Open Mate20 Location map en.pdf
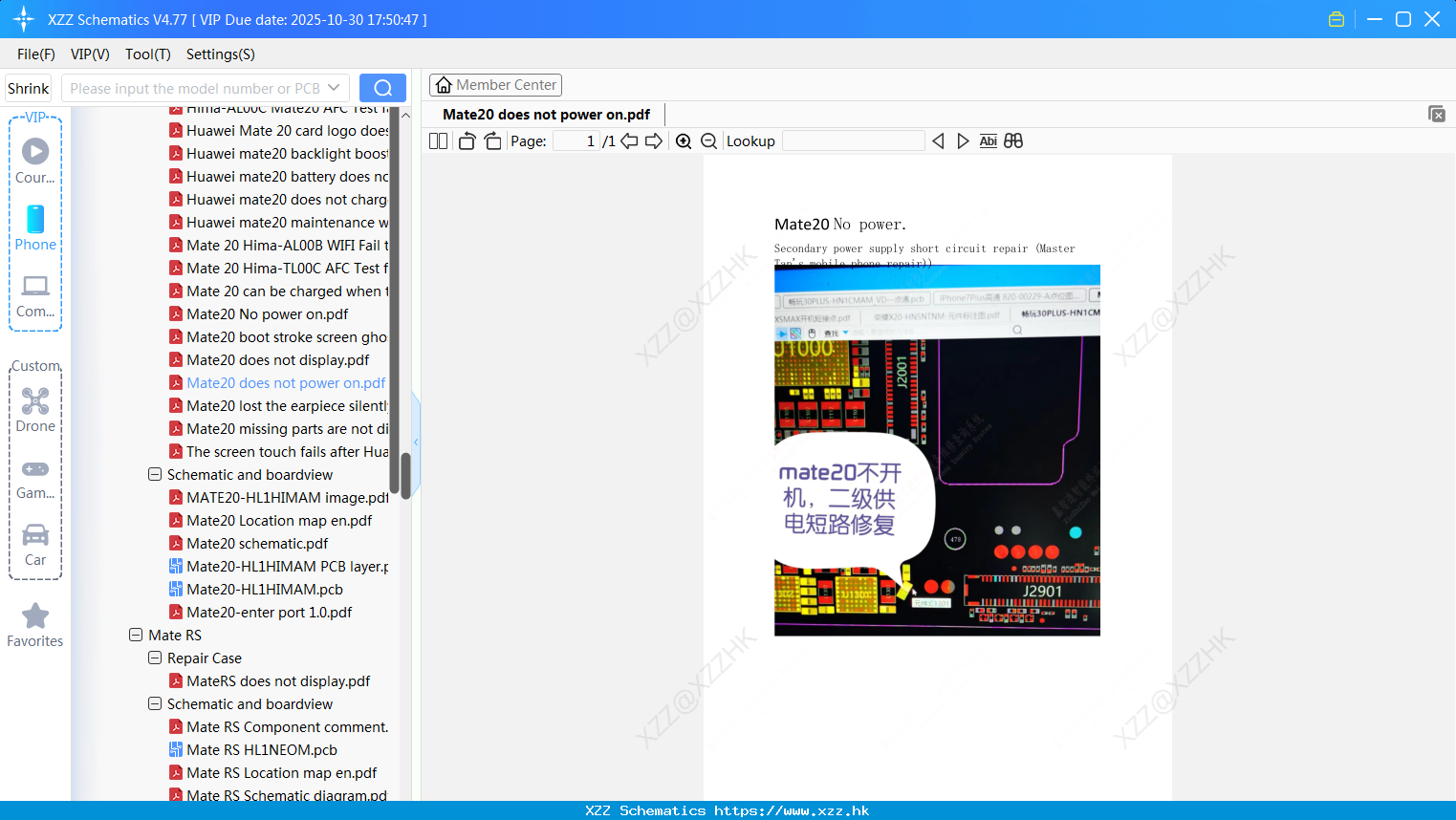The height and width of the screenshot is (820, 1456). click(279, 520)
